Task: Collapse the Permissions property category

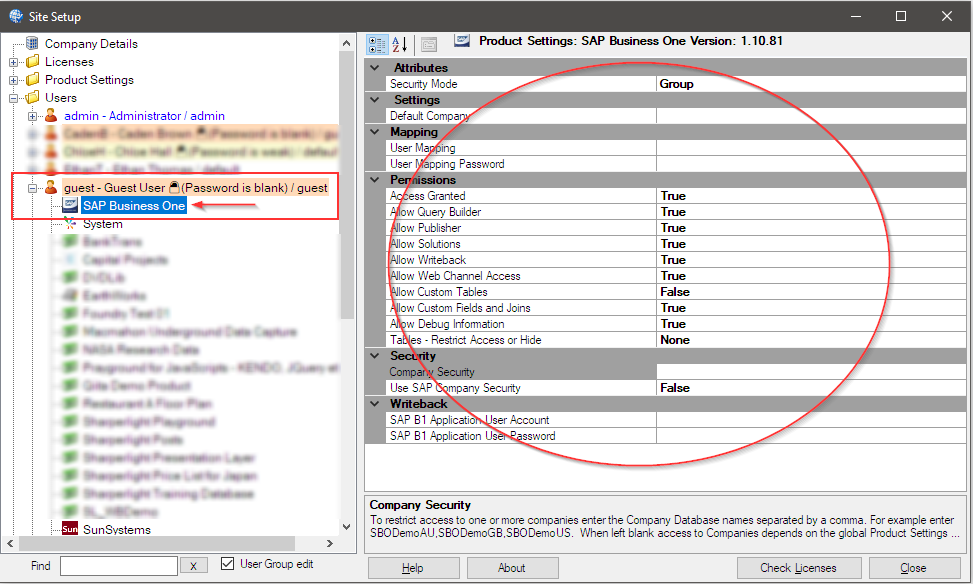Action: 375,179
